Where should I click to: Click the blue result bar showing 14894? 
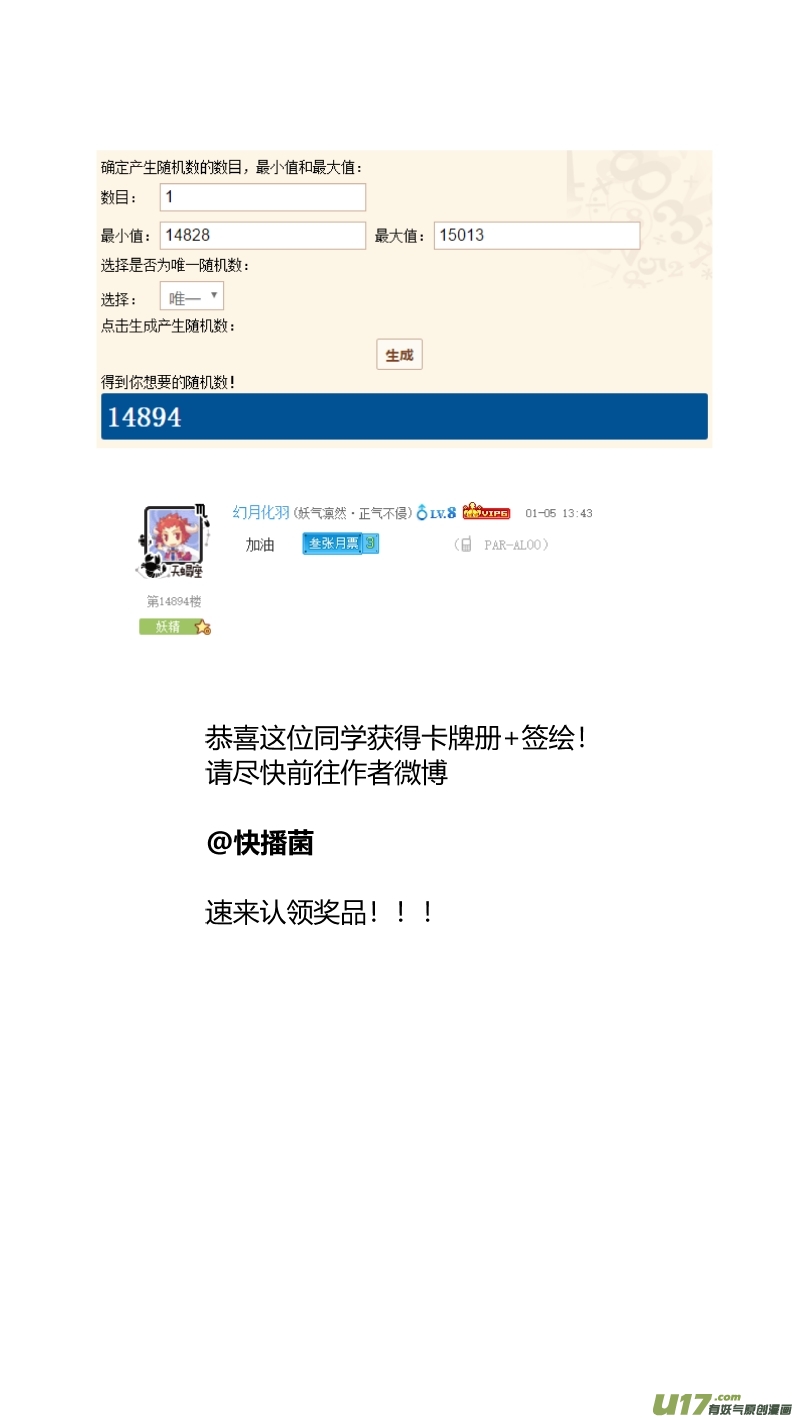click(404, 417)
